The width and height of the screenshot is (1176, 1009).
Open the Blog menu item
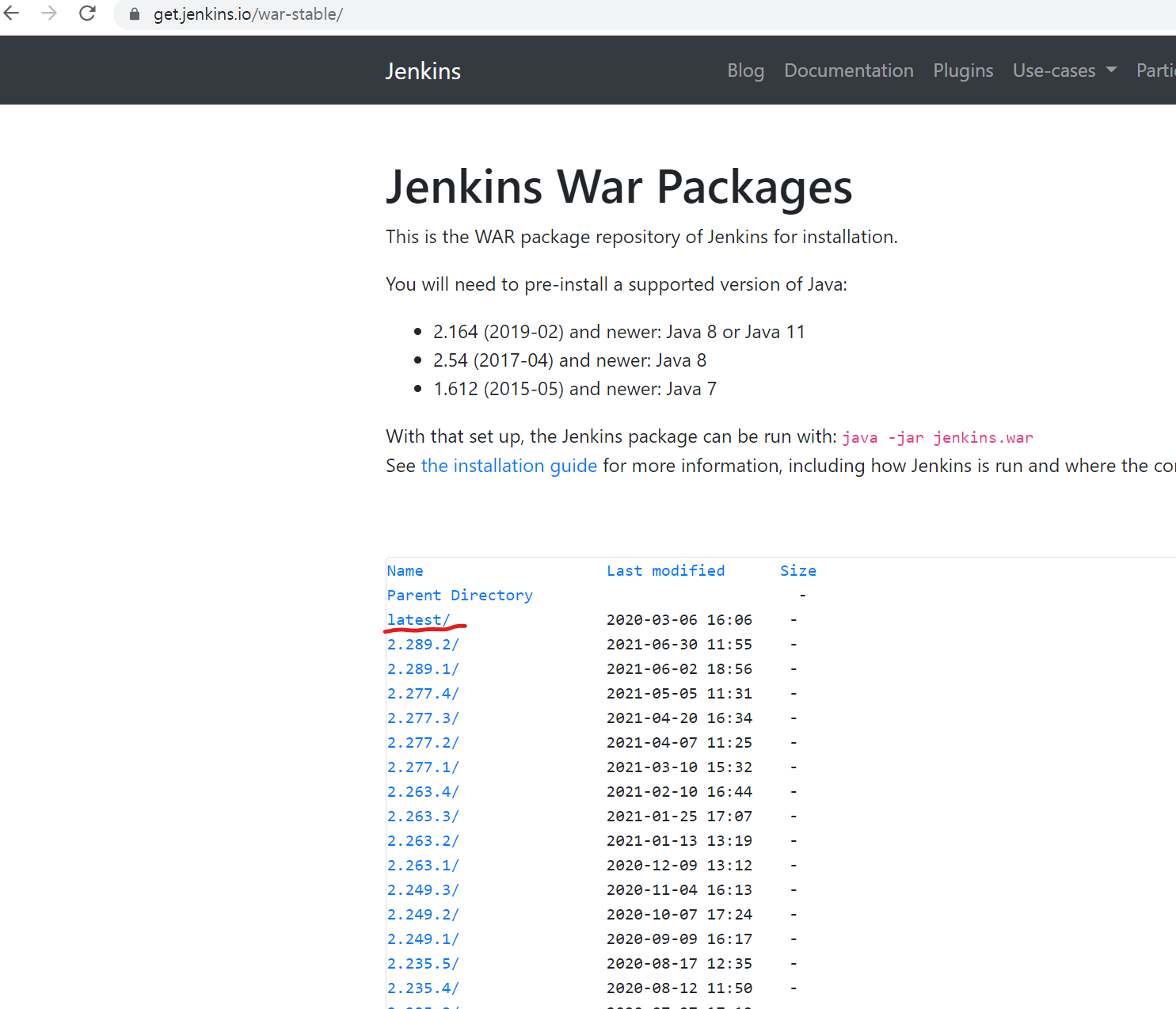click(746, 70)
